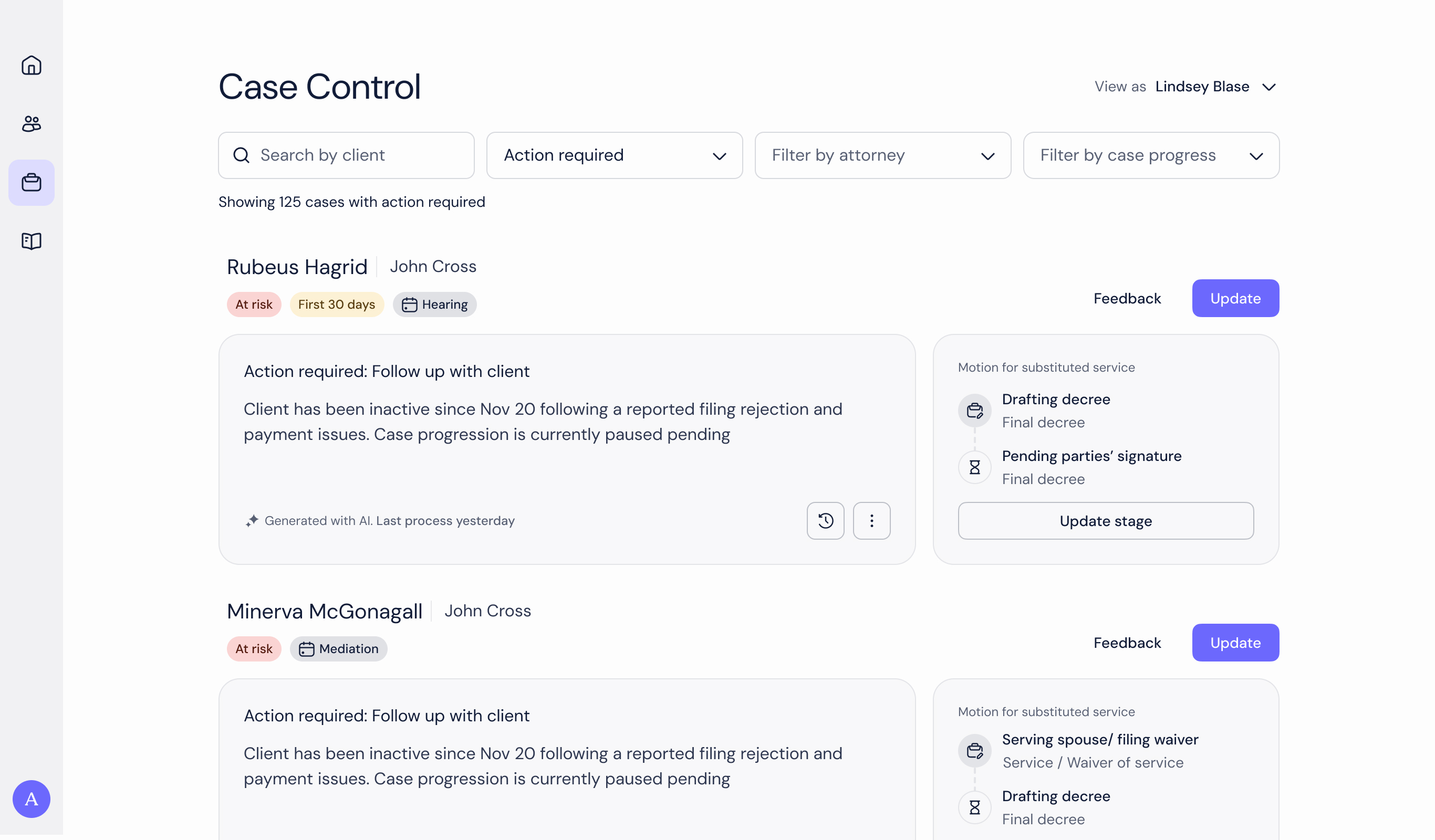1435x840 pixels.
Task: Click the Serving spouse/ filing waiver stage icon
Action: [x=975, y=751]
